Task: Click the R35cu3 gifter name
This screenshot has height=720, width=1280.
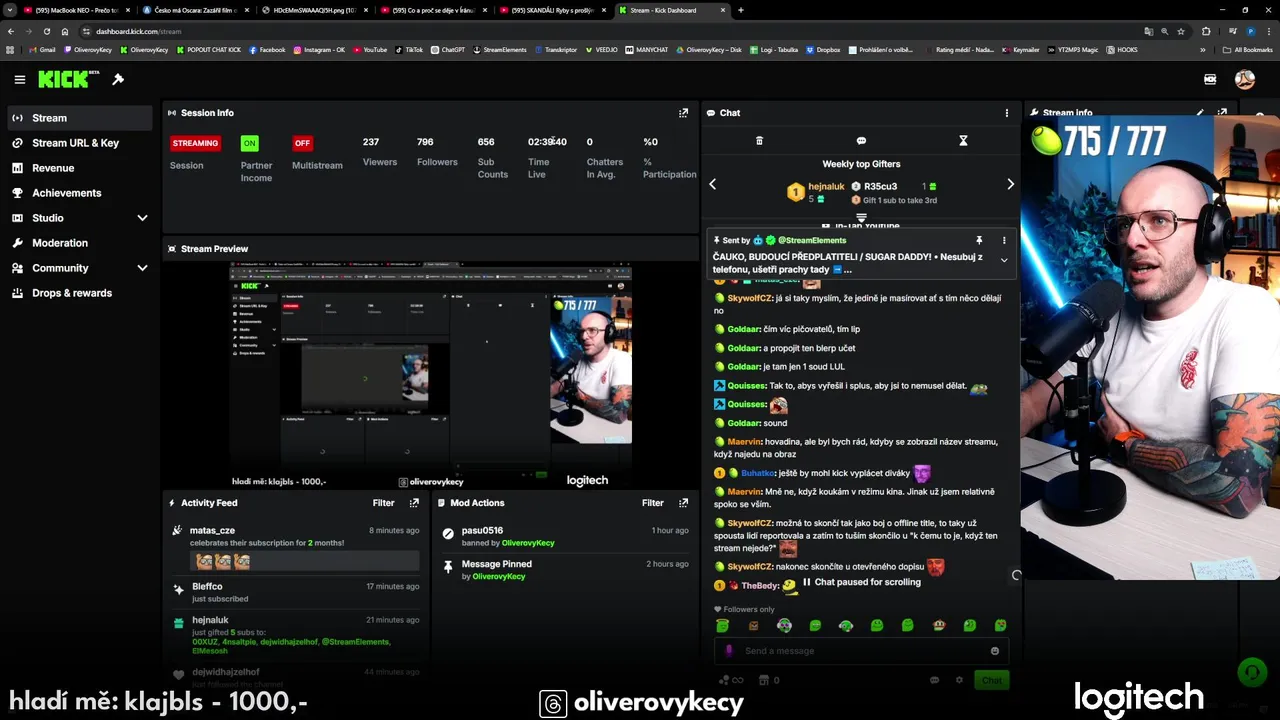Action: pos(880,186)
